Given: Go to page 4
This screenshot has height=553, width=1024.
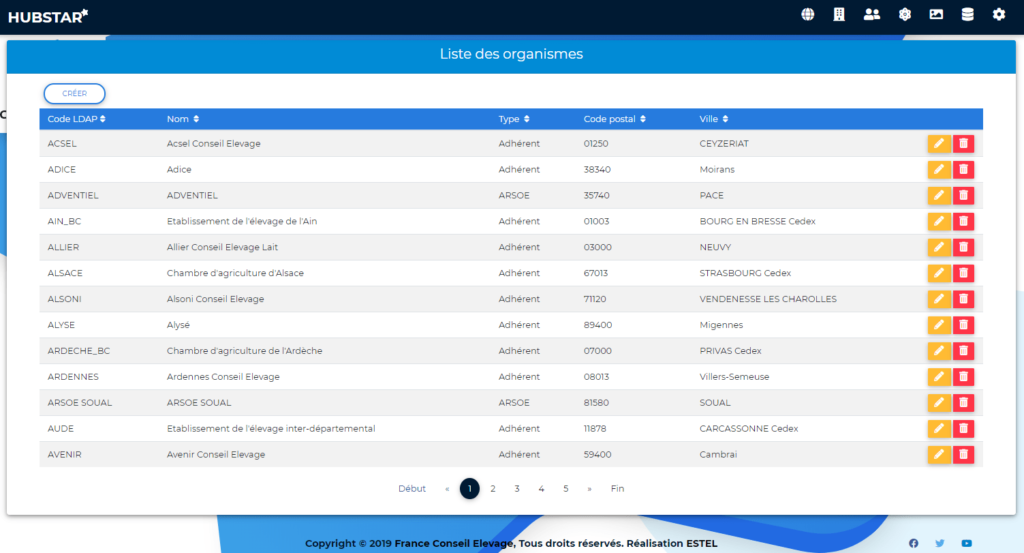Looking at the screenshot, I should pos(541,488).
